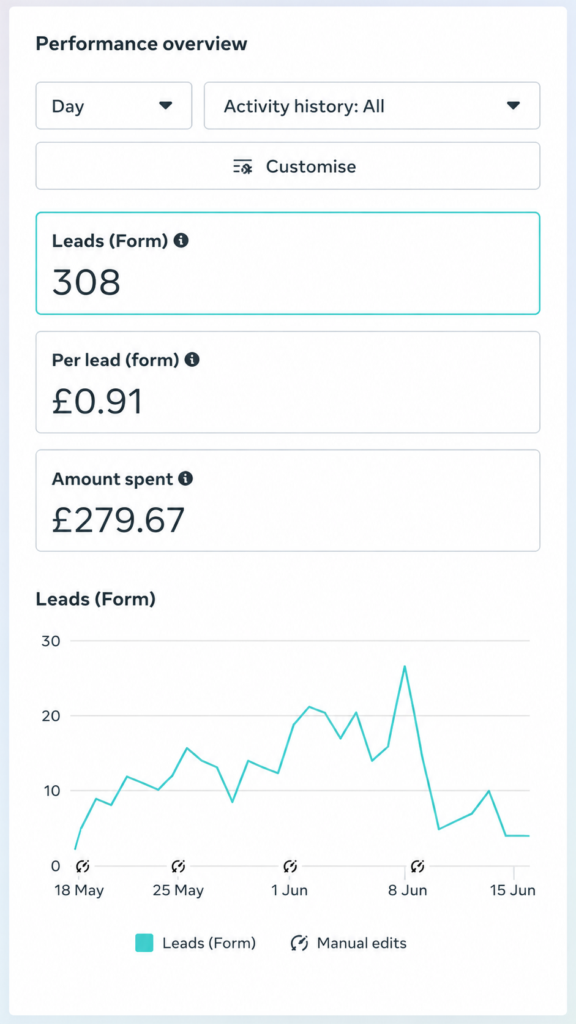
Task: Click the Manual edits legend label
Action: pos(361,943)
